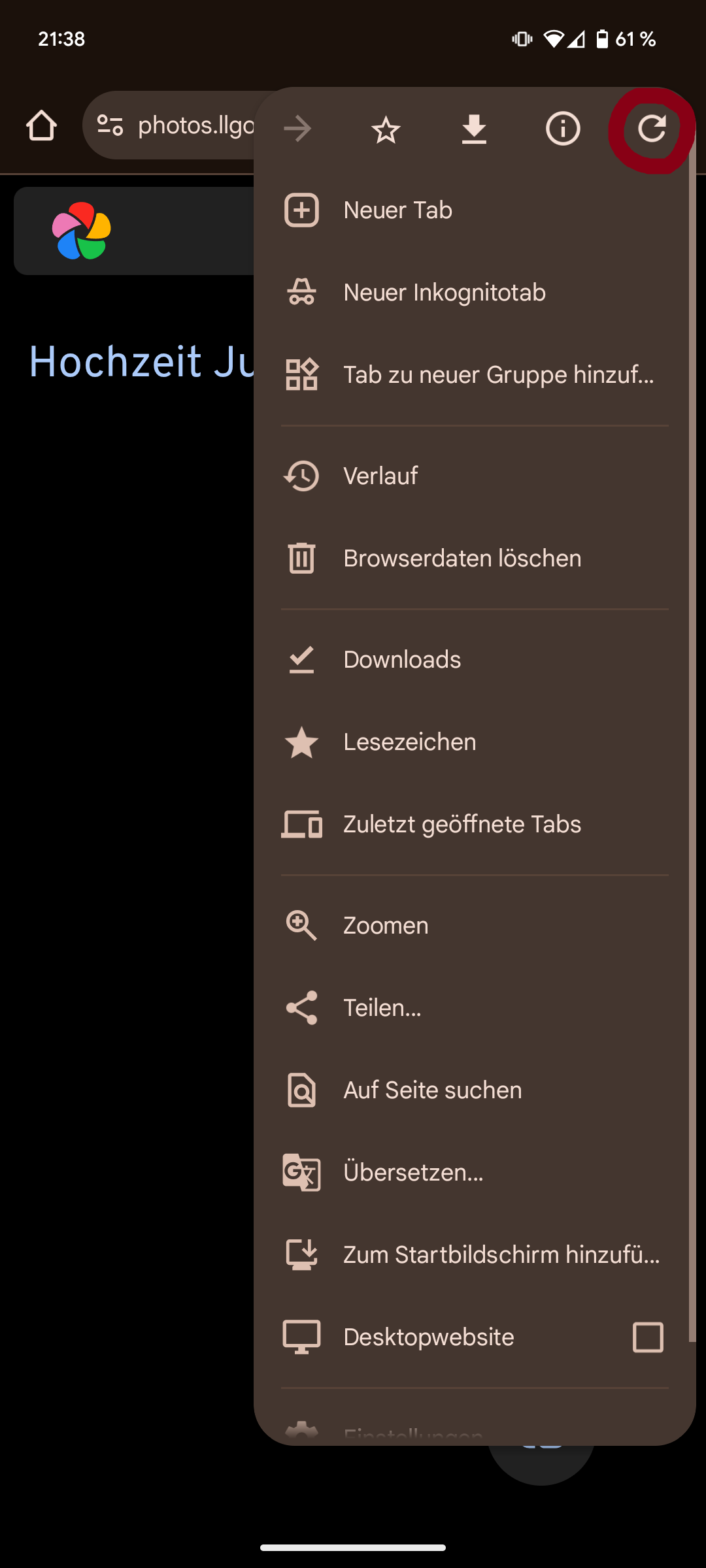Open the Zoomen option
706x1568 pixels.
(386, 924)
